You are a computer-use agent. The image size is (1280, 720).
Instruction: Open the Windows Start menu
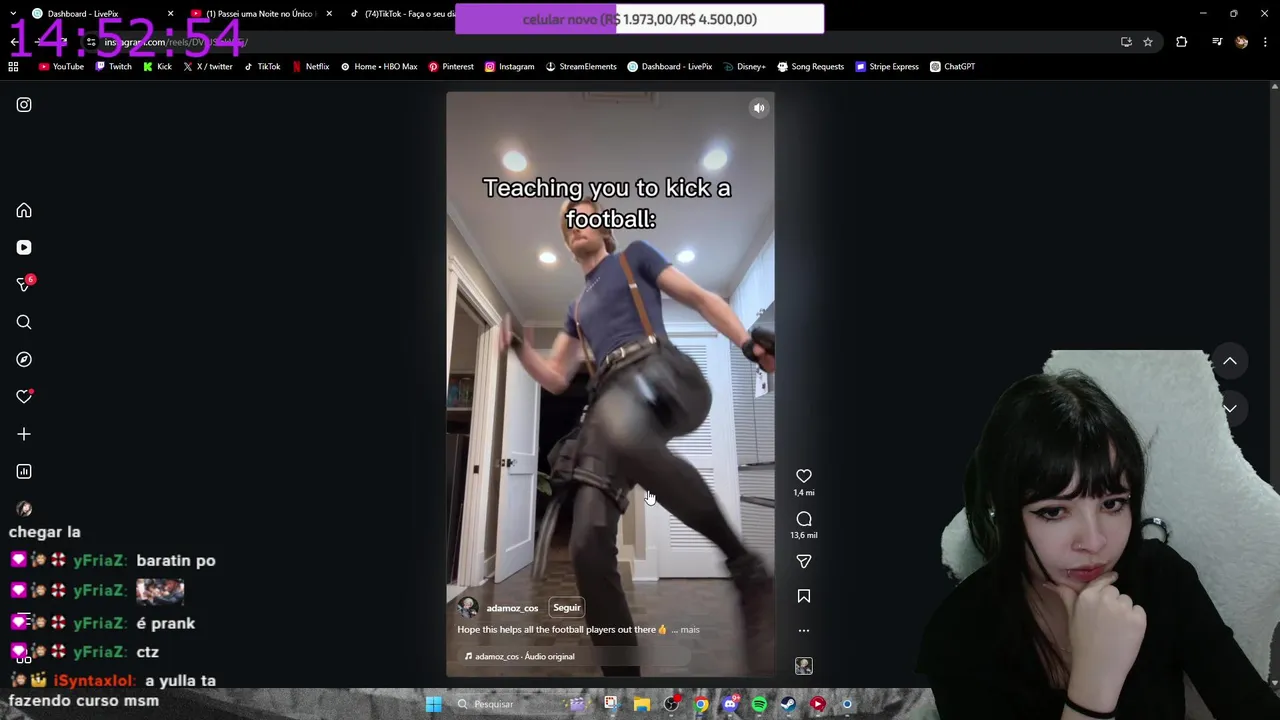coord(434,704)
